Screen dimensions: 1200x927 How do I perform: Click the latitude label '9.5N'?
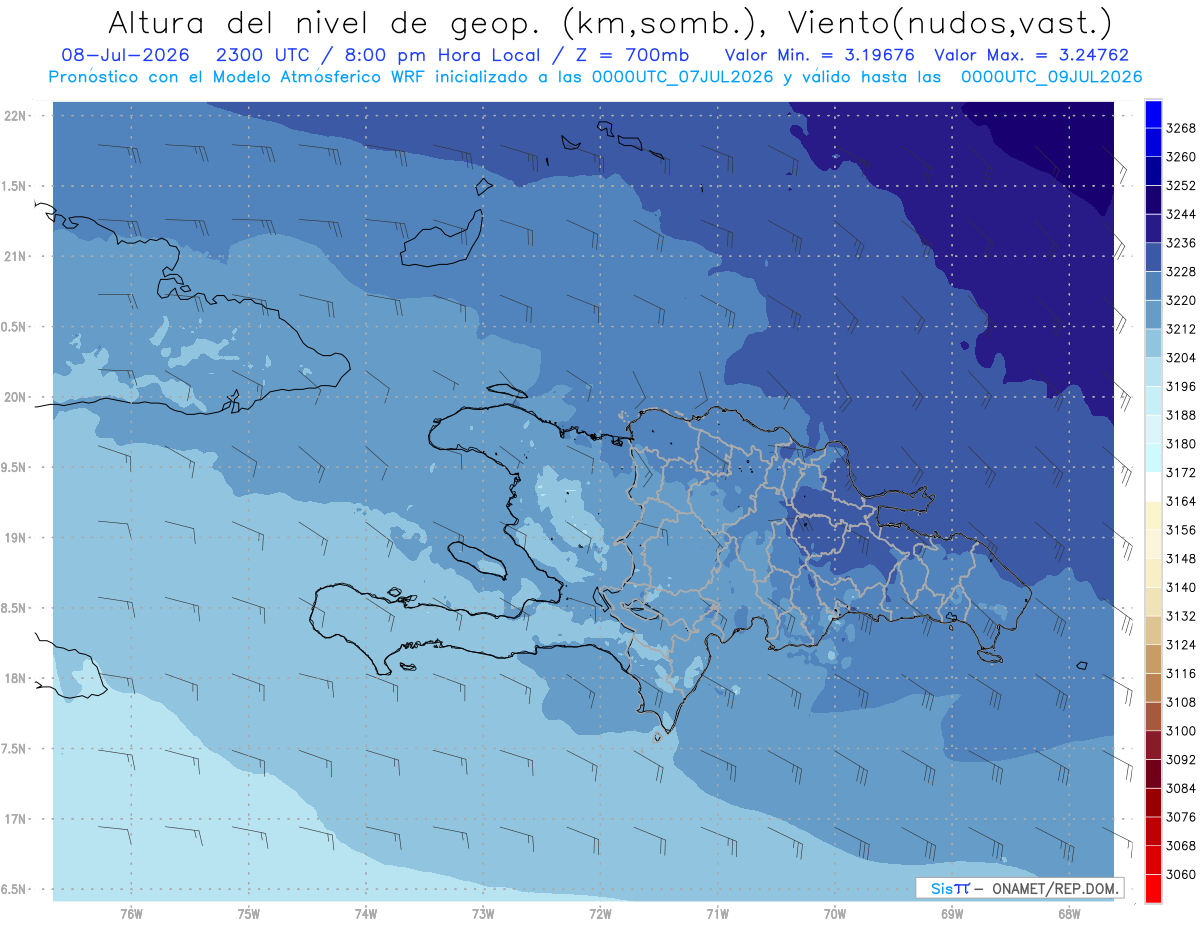pos(13,467)
